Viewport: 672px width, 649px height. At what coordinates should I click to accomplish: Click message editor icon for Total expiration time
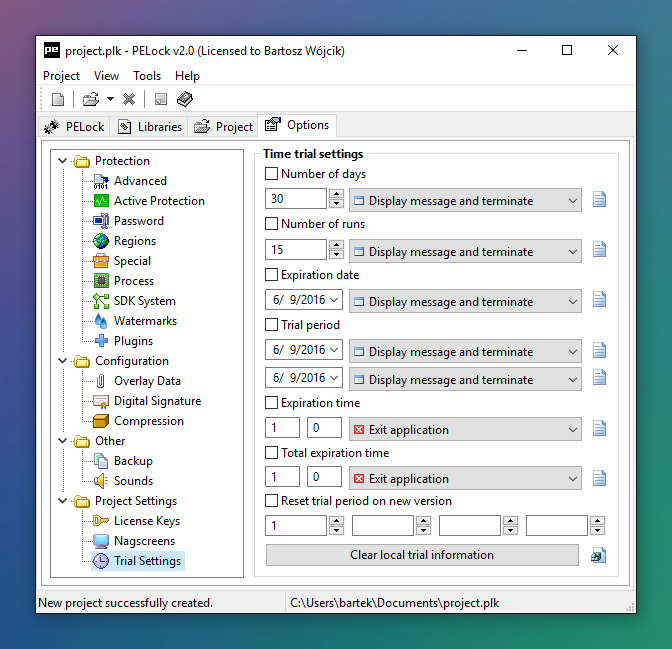[599, 478]
